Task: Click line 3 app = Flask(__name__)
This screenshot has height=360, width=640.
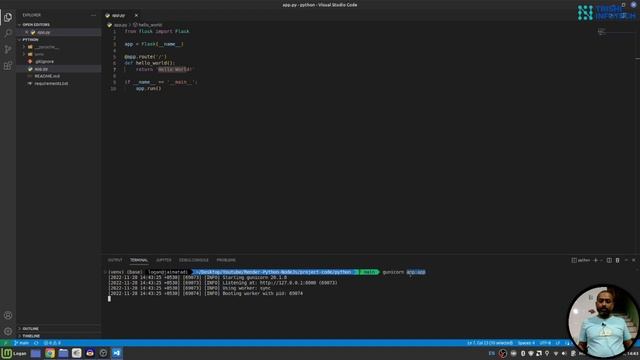Action: pyautogui.click(x=154, y=44)
